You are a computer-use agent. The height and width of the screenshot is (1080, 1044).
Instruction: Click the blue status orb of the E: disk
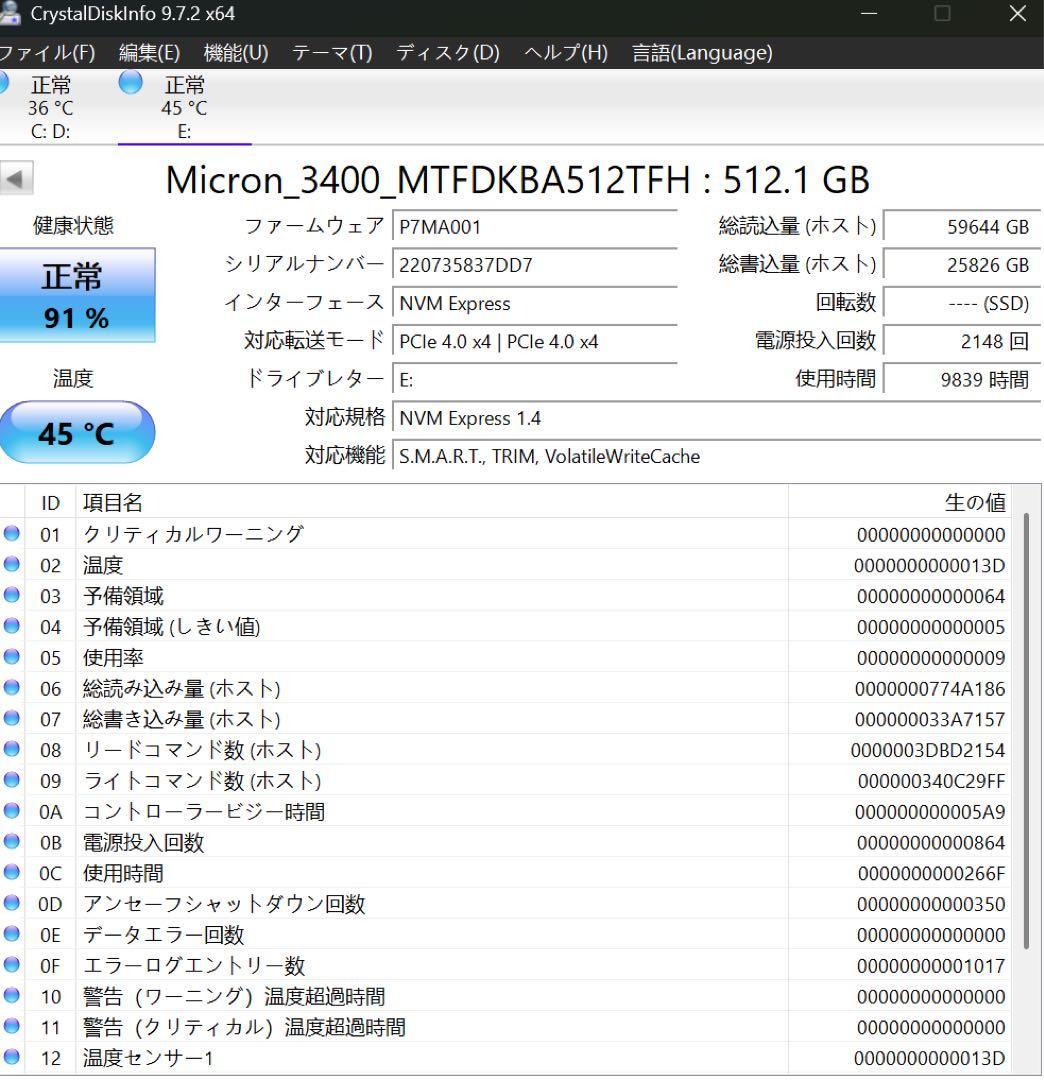(130, 83)
